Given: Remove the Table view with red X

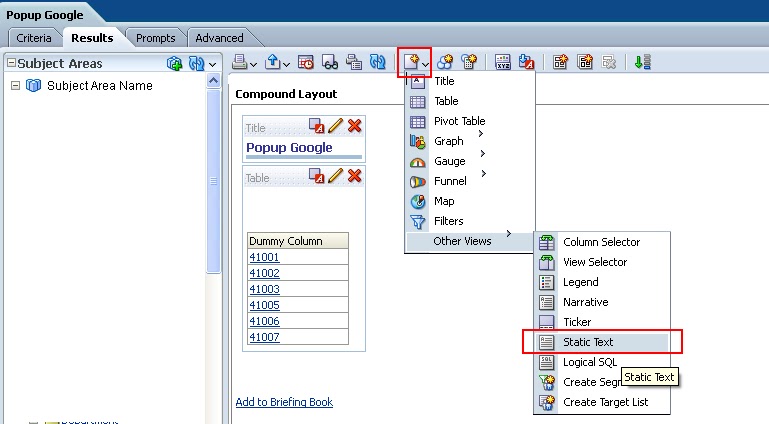Looking at the screenshot, I should pyautogui.click(x=355, y=175).
